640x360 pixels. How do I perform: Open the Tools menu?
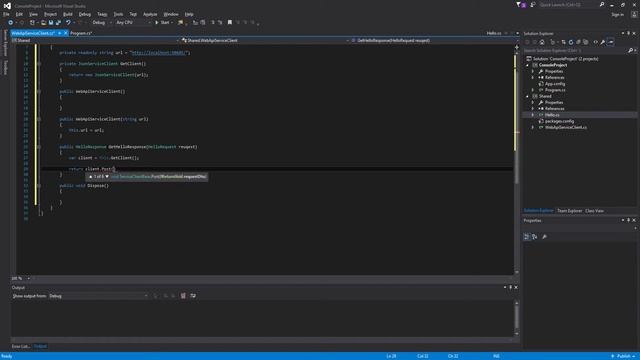click(x=118, y=14)
